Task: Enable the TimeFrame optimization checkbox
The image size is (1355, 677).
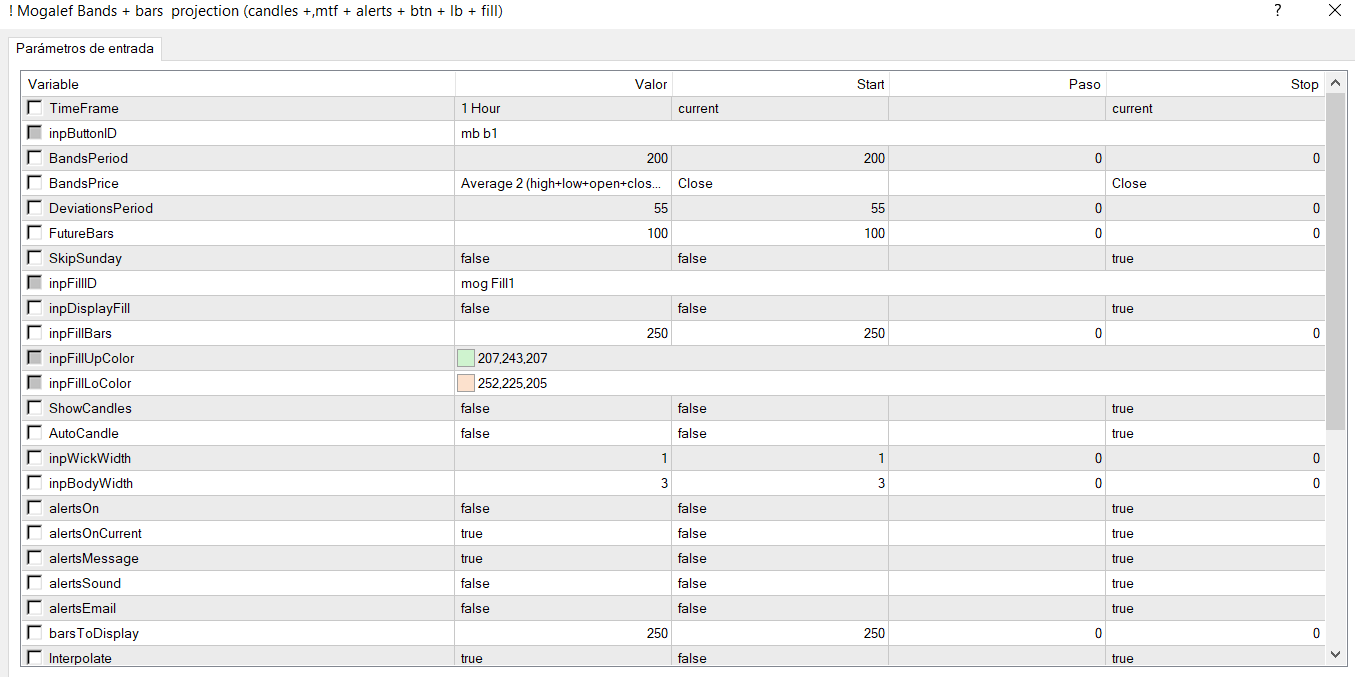Action: tap(35, 108)
